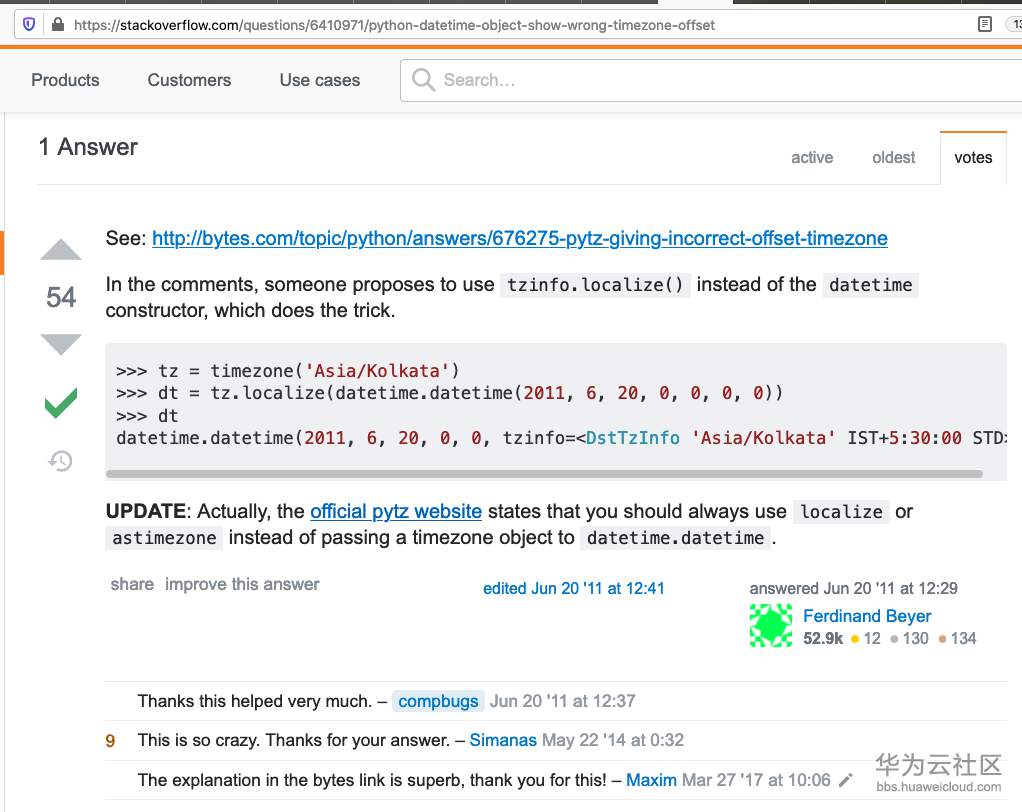The width and height of the screenshot is (1022, 812).
Task: Click the pencil edit icon beside Maxim's comment
Action: pyautogui.click(x=846, y=779)
